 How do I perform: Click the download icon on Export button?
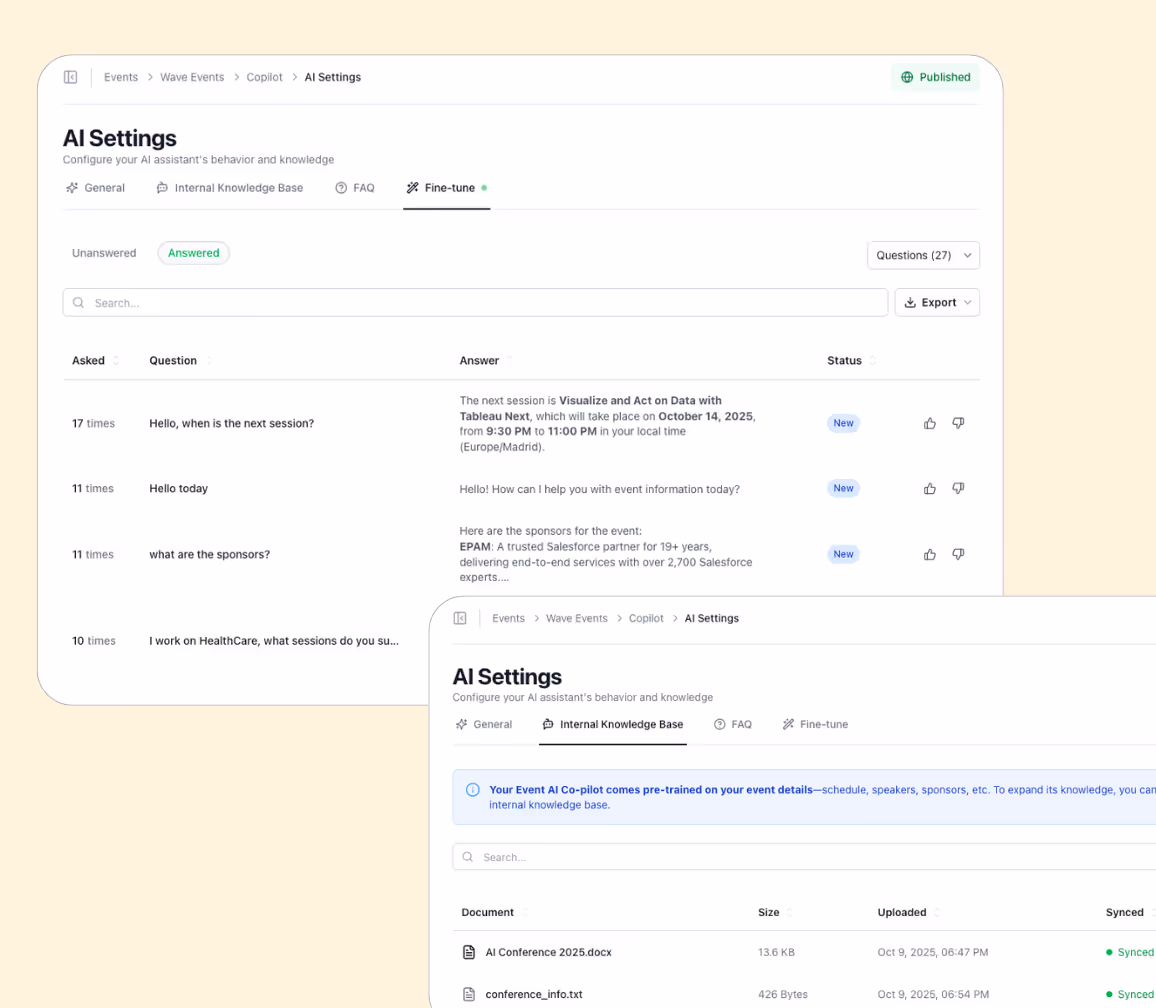click(910, 302)
